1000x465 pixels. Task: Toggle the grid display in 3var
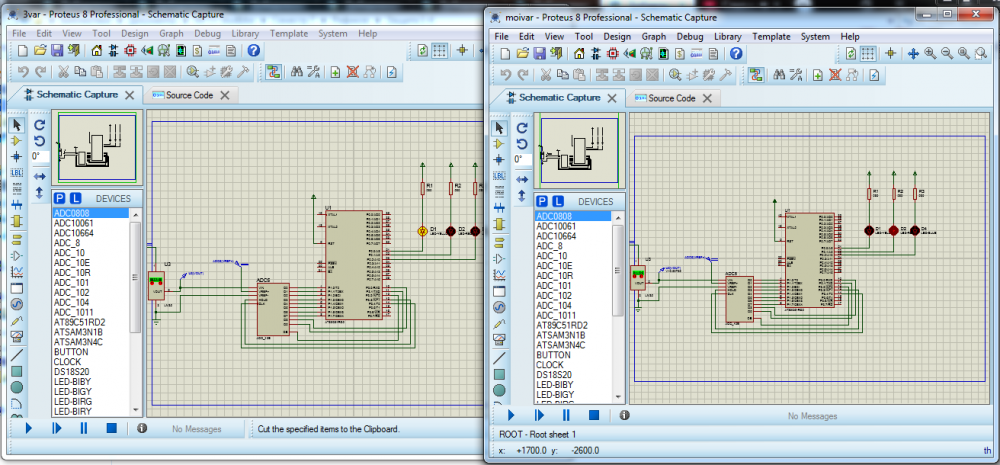click(x=440, y=50)
